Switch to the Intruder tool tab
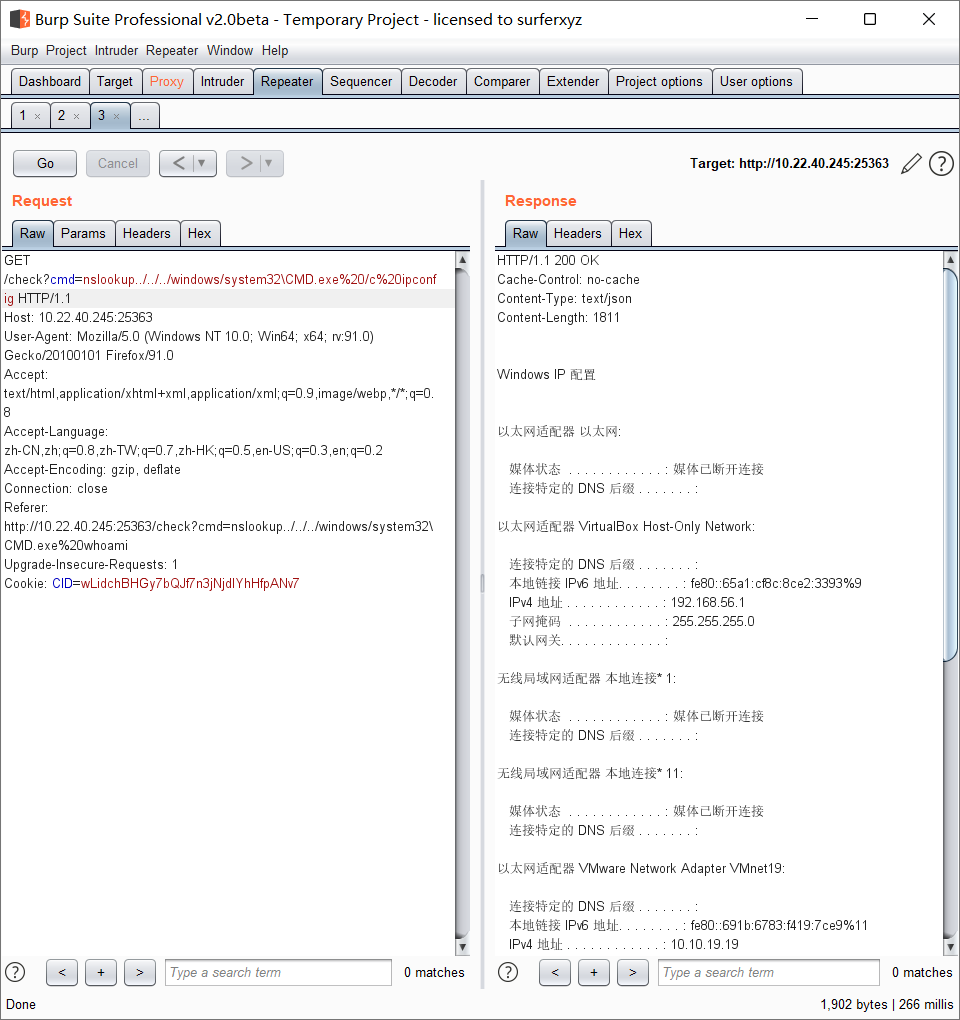 pos(222,82)
